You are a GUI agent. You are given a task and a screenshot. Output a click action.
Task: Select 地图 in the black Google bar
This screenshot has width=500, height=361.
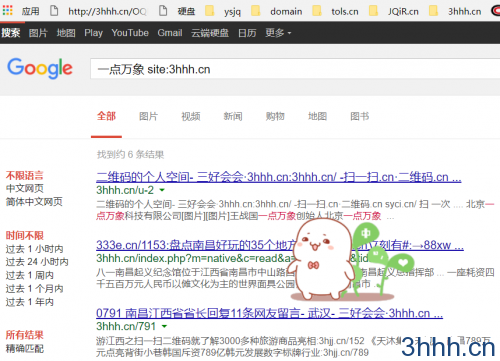coord(66,33)
